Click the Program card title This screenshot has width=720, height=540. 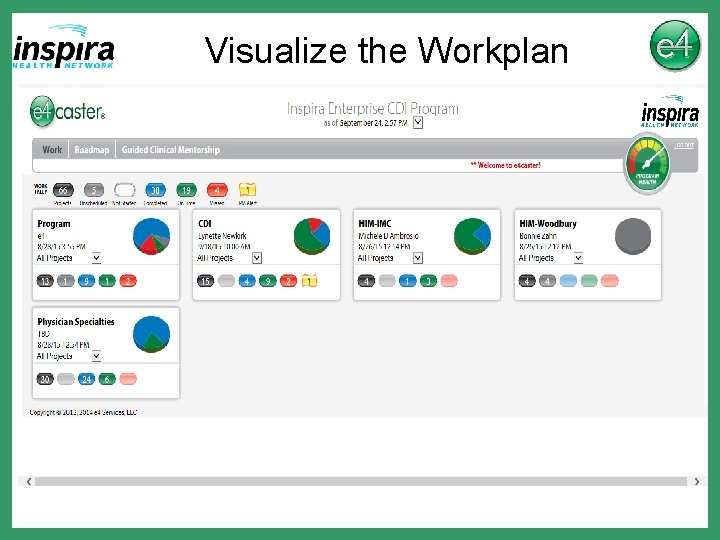tap(54, 224)
